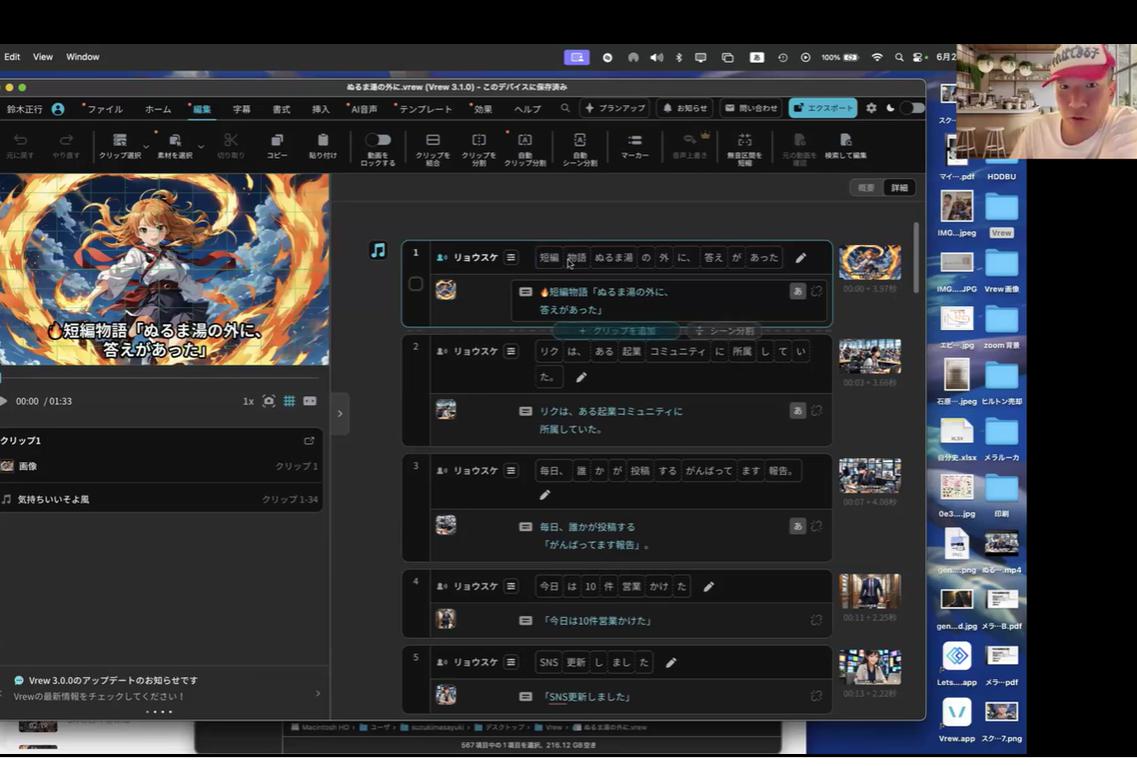Open the ファイル menu
1137x766 pixels.
click(104, 109)
